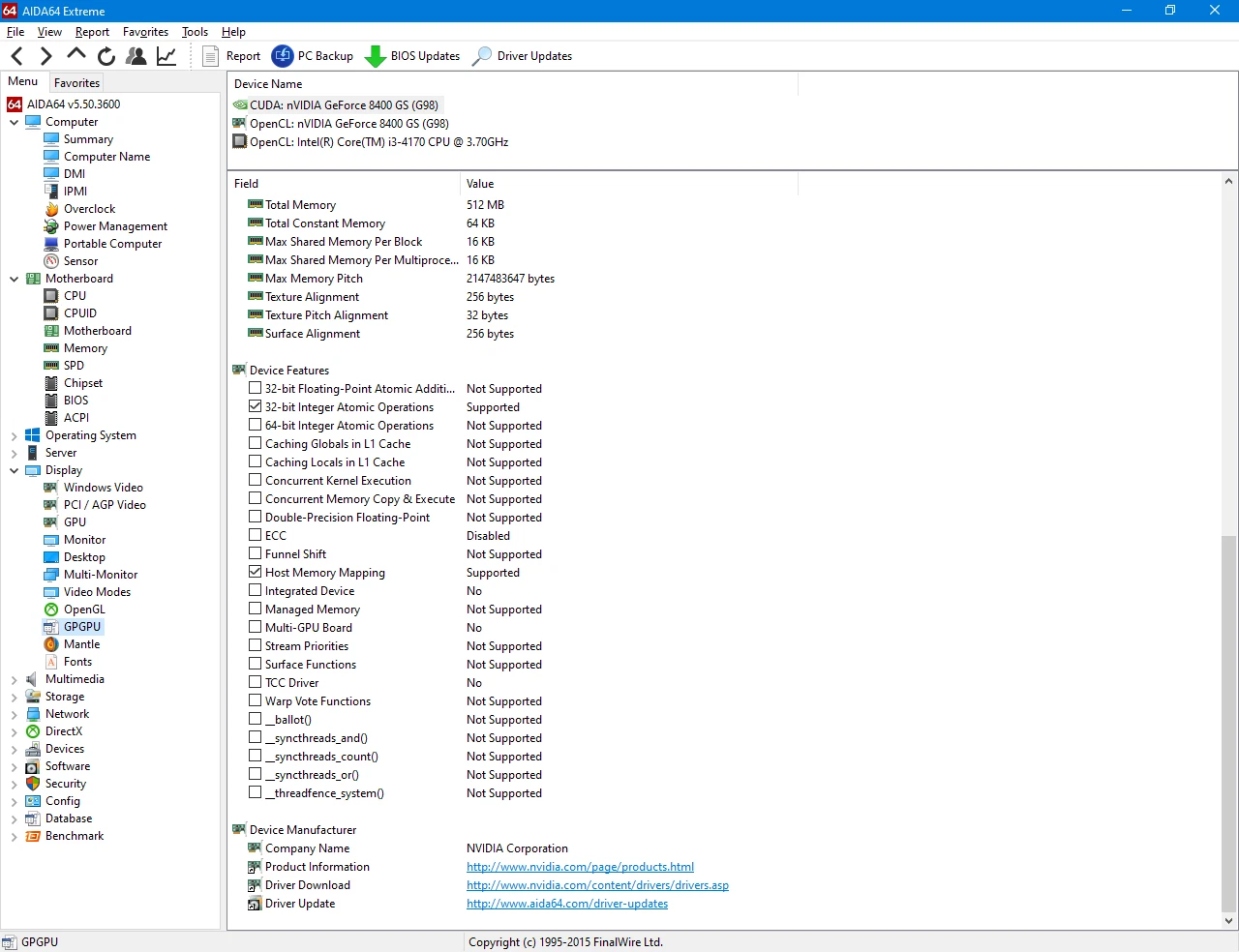Toggle Caching Globals in L1 Cache checkbox

coord(256,443)
